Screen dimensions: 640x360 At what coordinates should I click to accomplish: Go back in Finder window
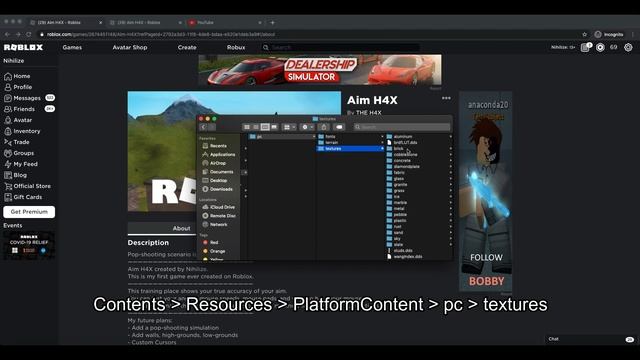point(203,127)
